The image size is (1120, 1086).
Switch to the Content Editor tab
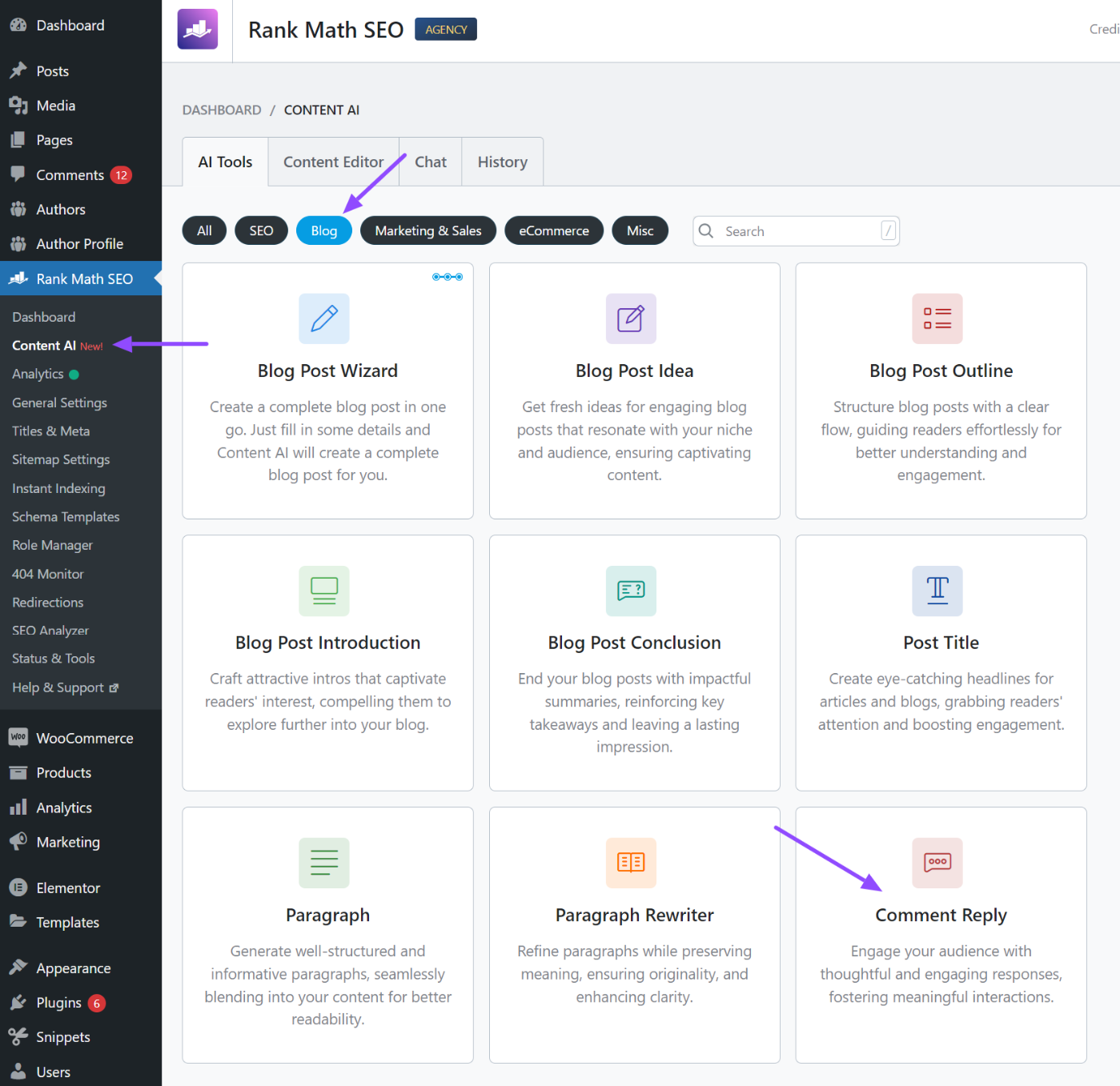333,162
